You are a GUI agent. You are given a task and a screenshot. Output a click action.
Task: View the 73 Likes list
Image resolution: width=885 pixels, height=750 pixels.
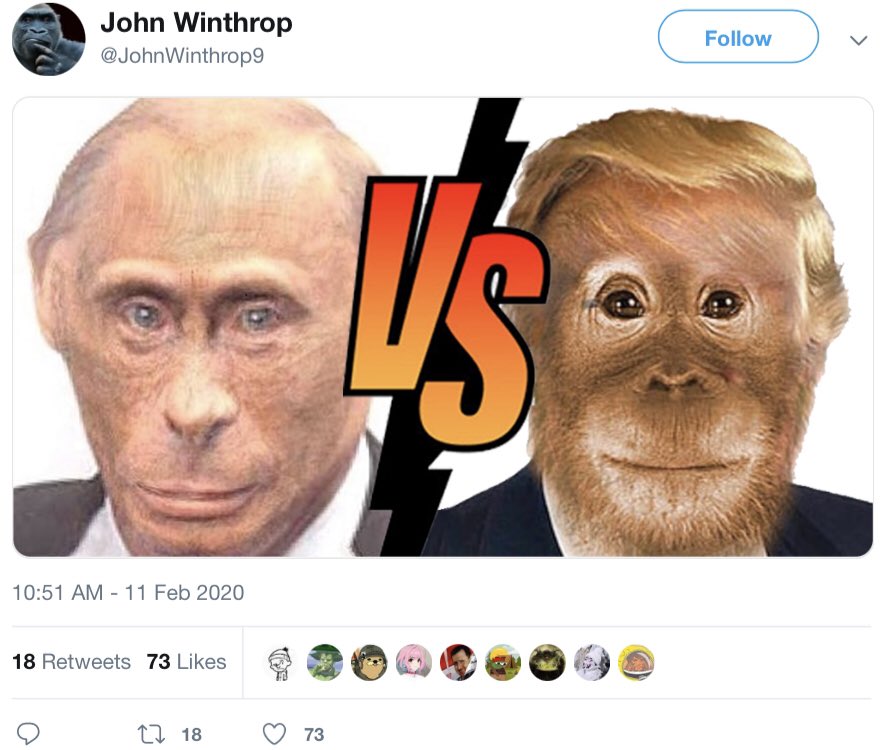click(186, 662)
